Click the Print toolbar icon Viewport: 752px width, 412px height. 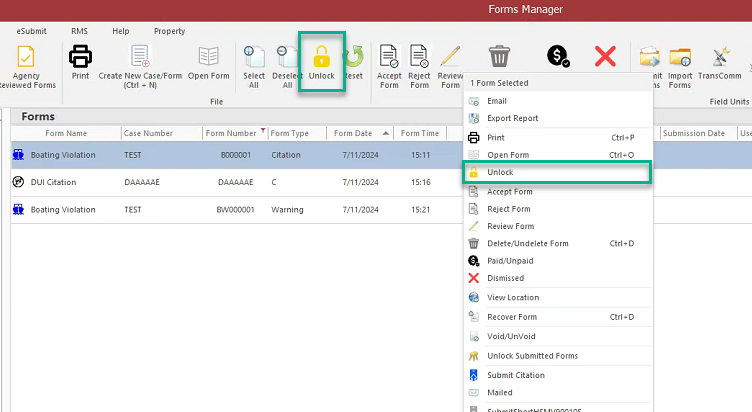pos(80,60)
